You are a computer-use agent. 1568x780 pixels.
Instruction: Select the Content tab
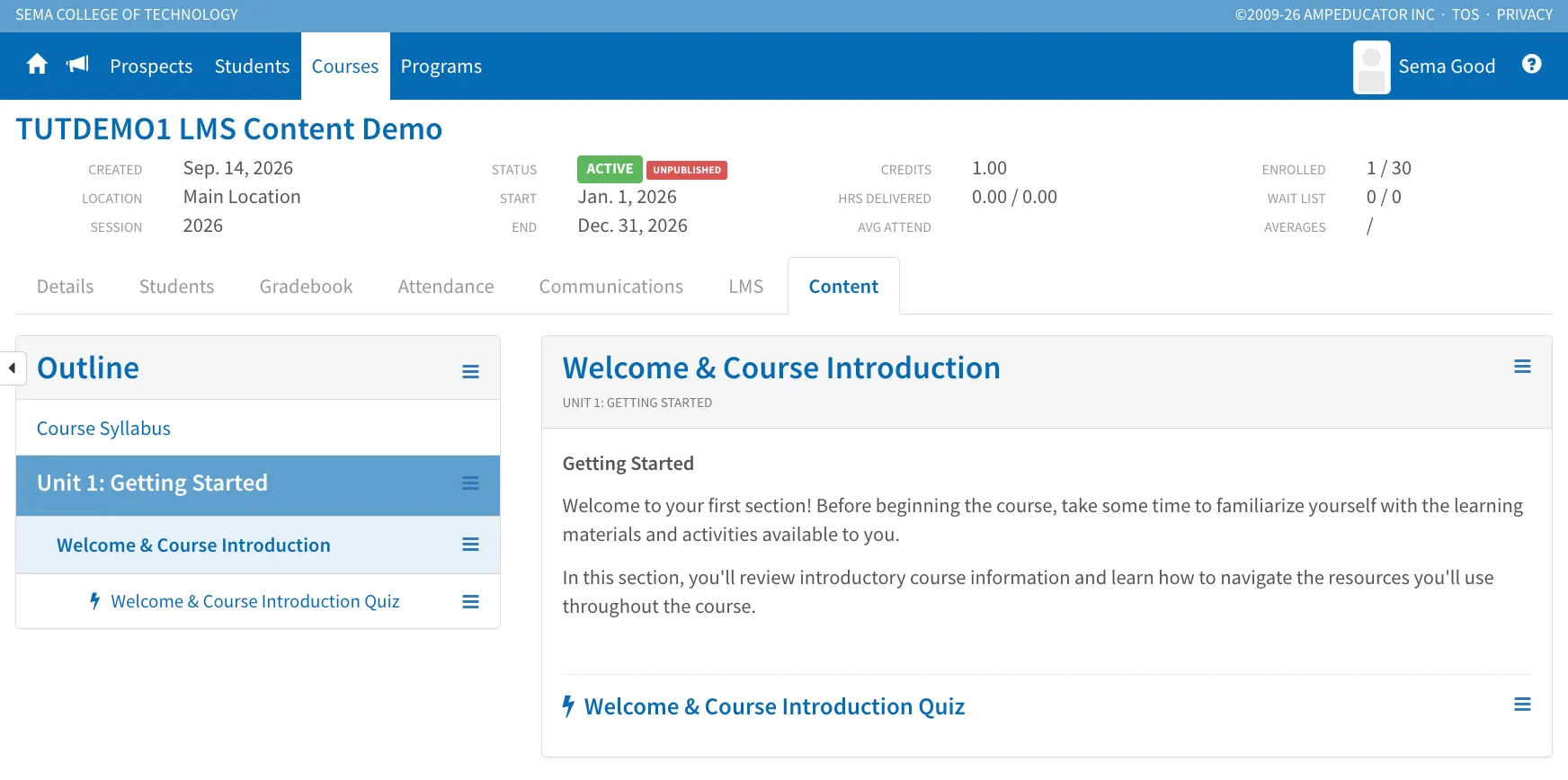(x=843, y=287)
